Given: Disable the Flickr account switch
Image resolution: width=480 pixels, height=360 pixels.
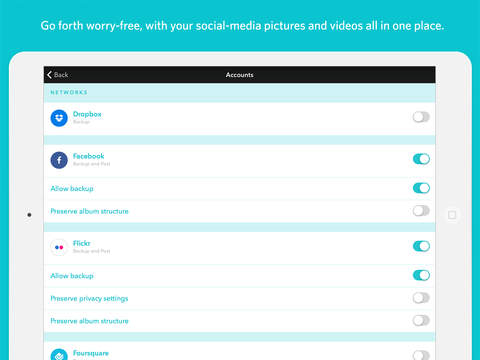Looking at the screenshot, I should (x=421, y=246).
